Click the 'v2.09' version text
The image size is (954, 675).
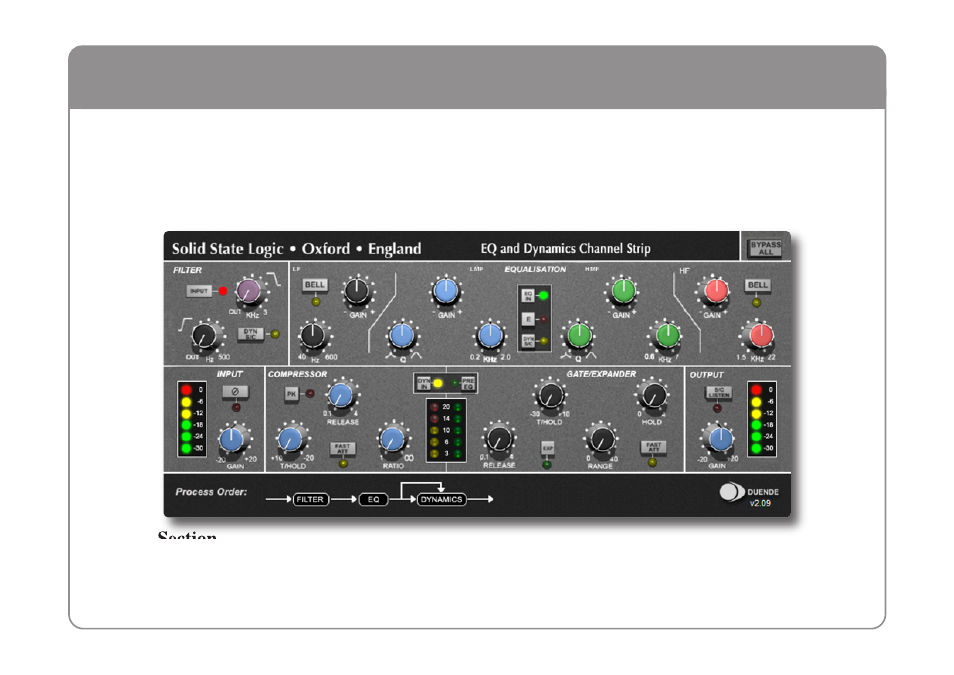[x=760, y=503]
